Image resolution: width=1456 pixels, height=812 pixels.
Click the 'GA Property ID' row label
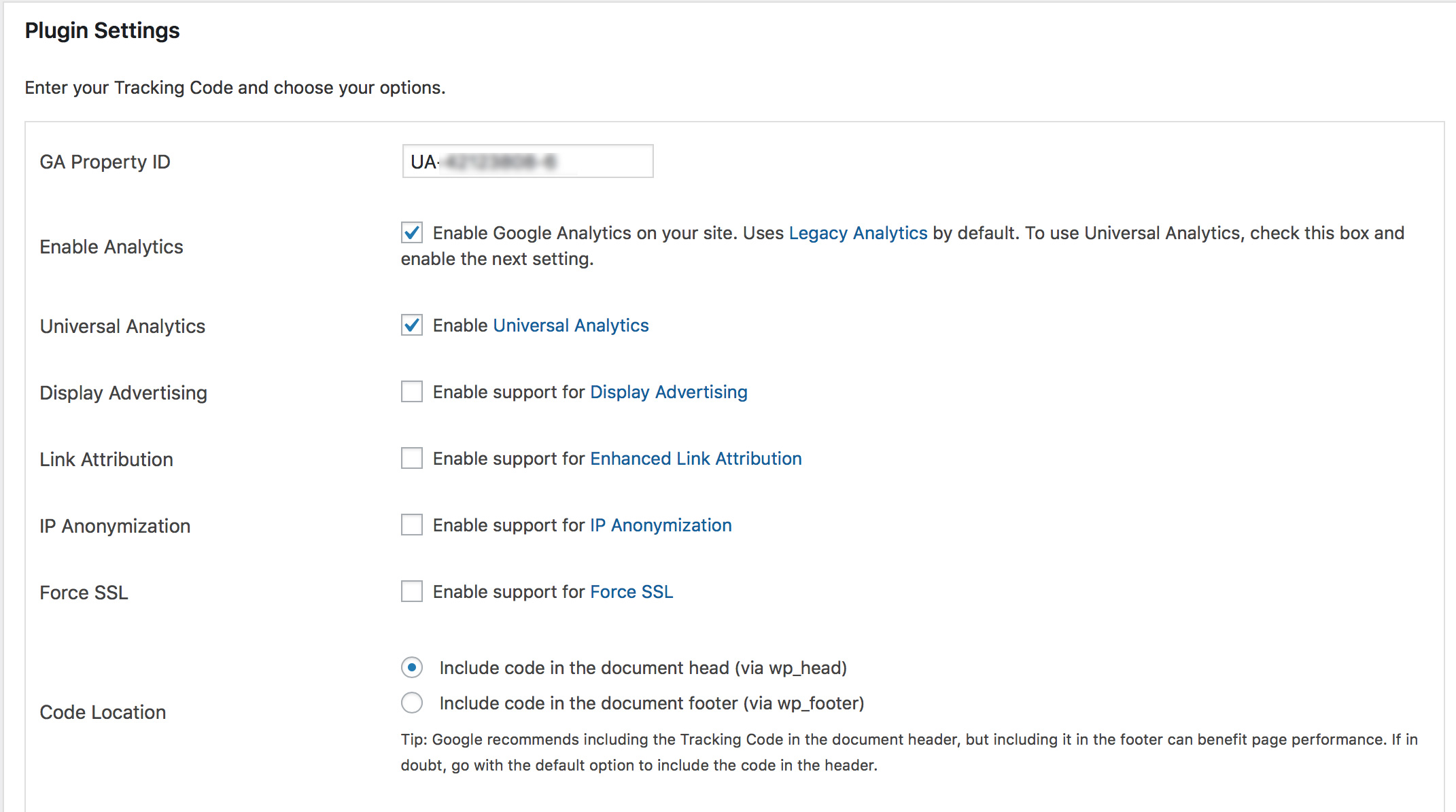(105, 162)
